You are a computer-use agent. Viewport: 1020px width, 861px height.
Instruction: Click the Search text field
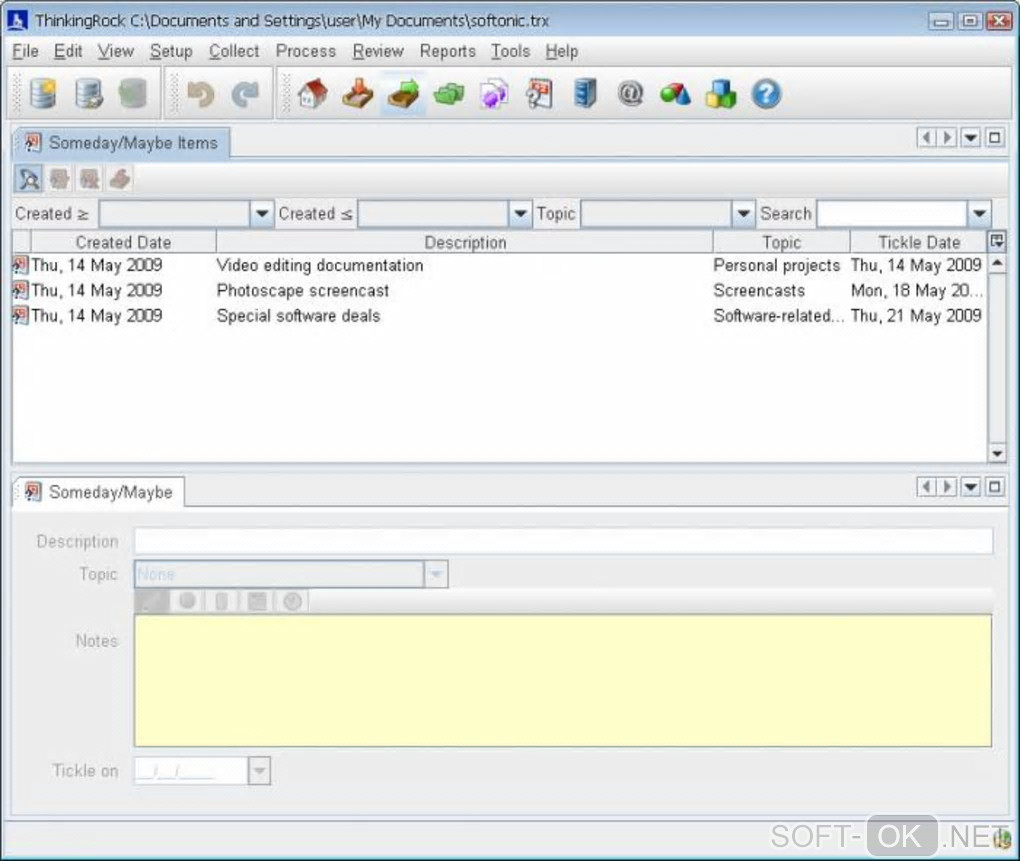click(x=892, y=213)
